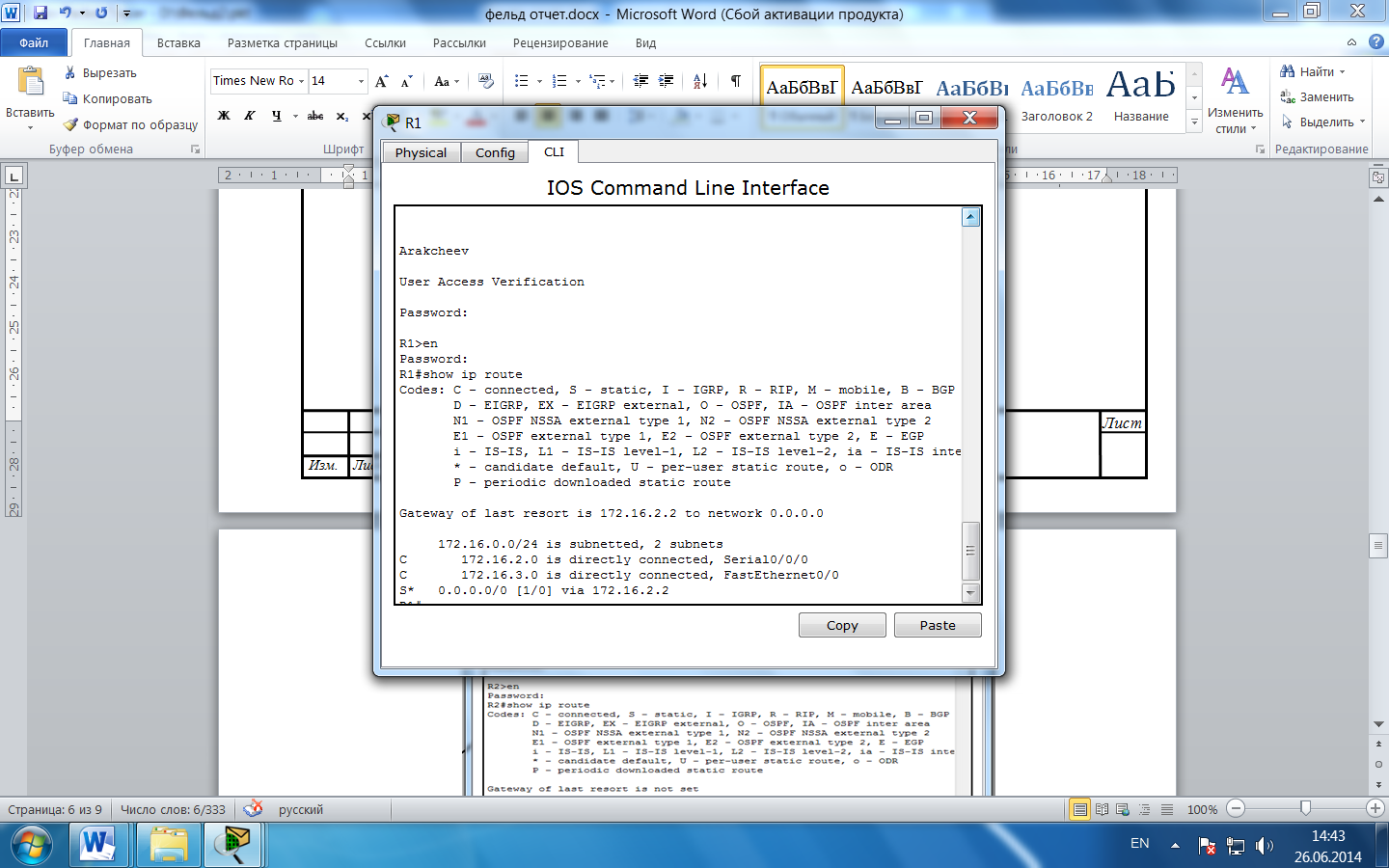Viewport: 1389px width, 868px height.
Task: Switch to Ссылки ribbon tab
Action: (x=385, y=42)
